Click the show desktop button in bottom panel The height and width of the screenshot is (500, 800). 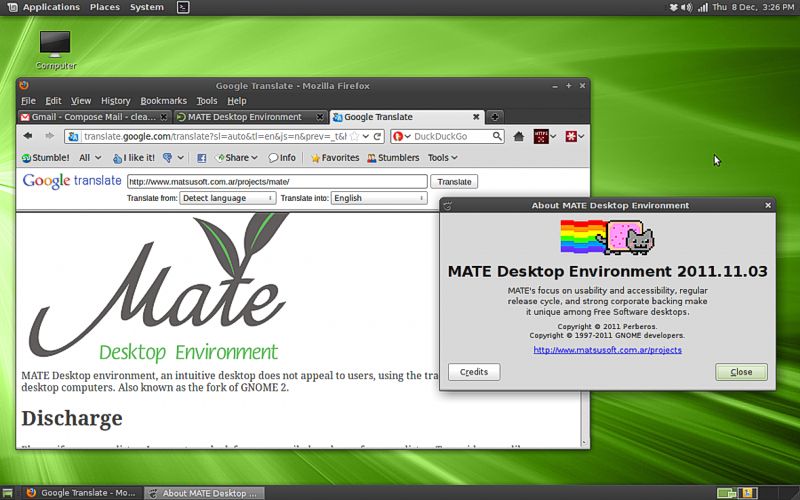tap(8, 493)
